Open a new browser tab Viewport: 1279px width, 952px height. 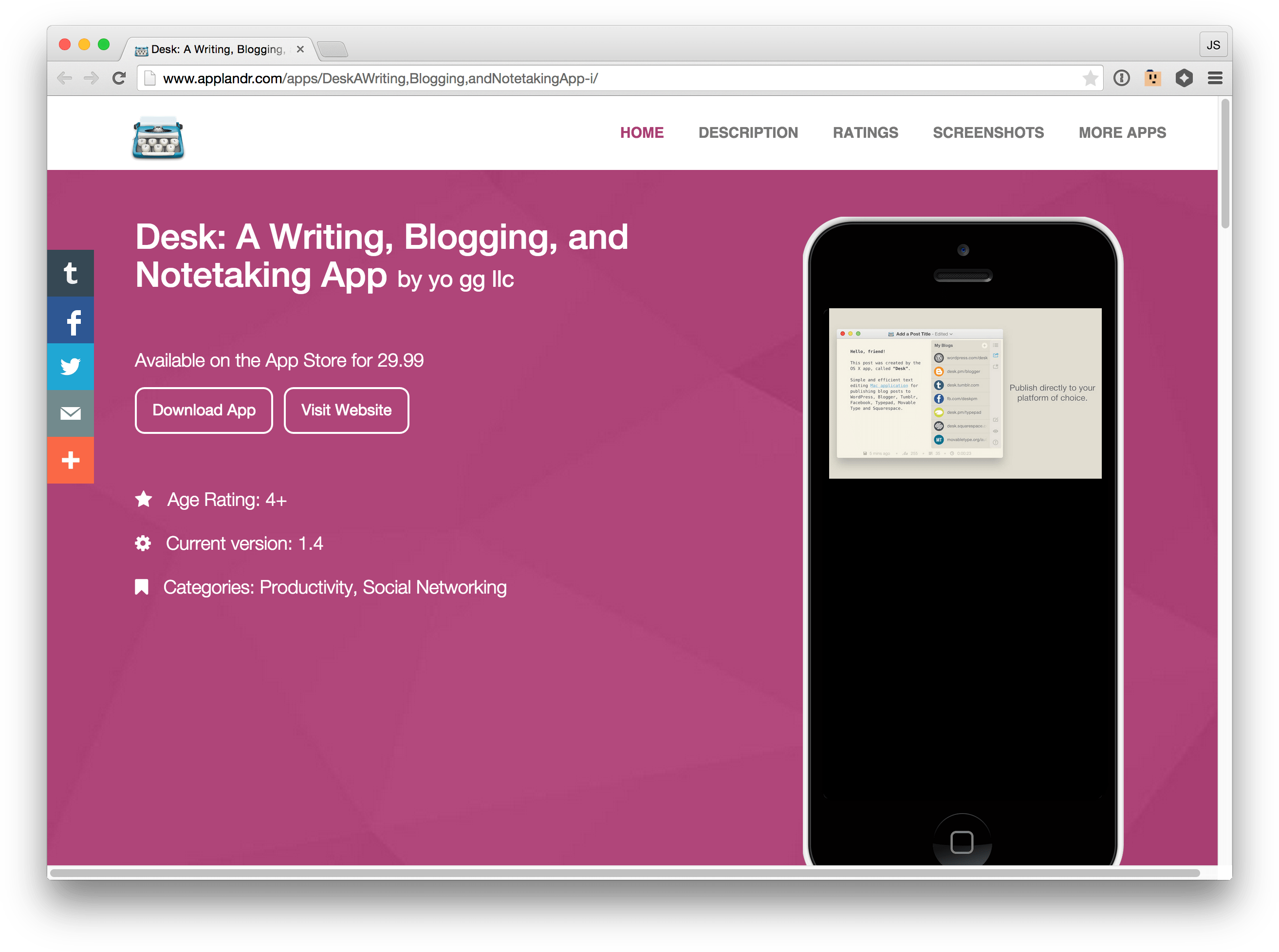point(333,50)
